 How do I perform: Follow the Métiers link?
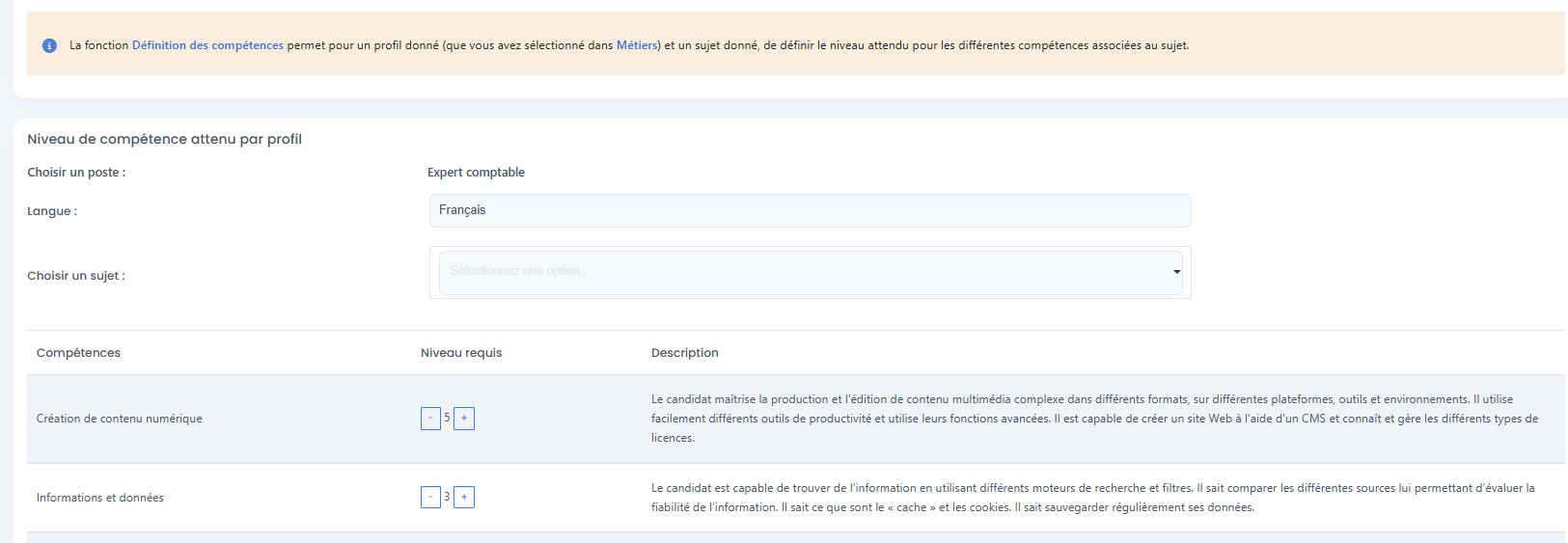tap(637, 45)
